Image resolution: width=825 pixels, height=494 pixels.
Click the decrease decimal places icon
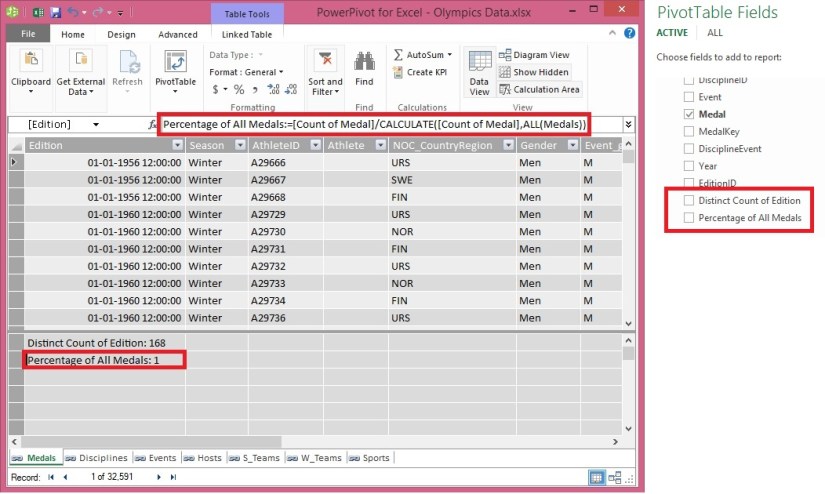pos(291,89)
